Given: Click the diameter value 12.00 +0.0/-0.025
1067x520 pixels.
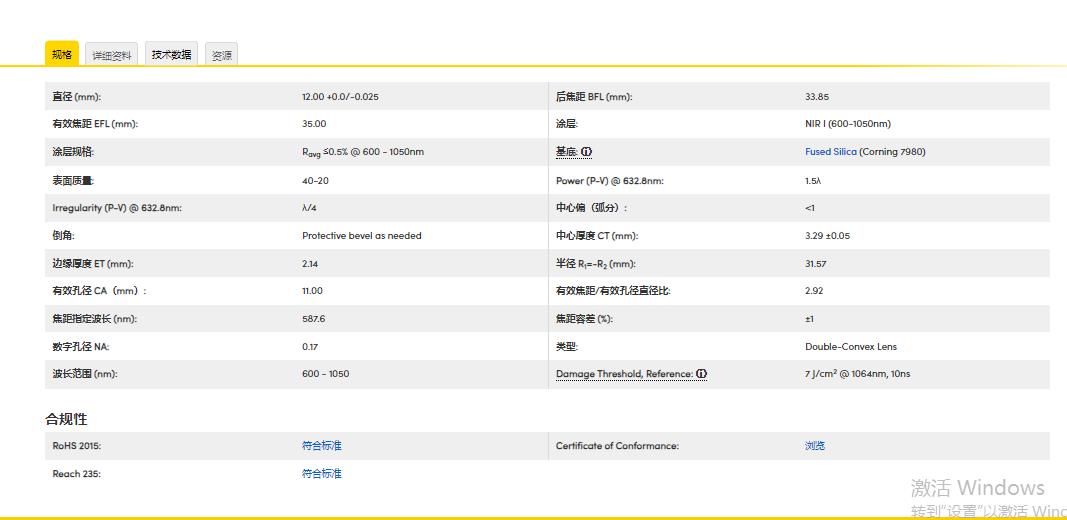Looking at the screenshot, I should tap(340, 97).
